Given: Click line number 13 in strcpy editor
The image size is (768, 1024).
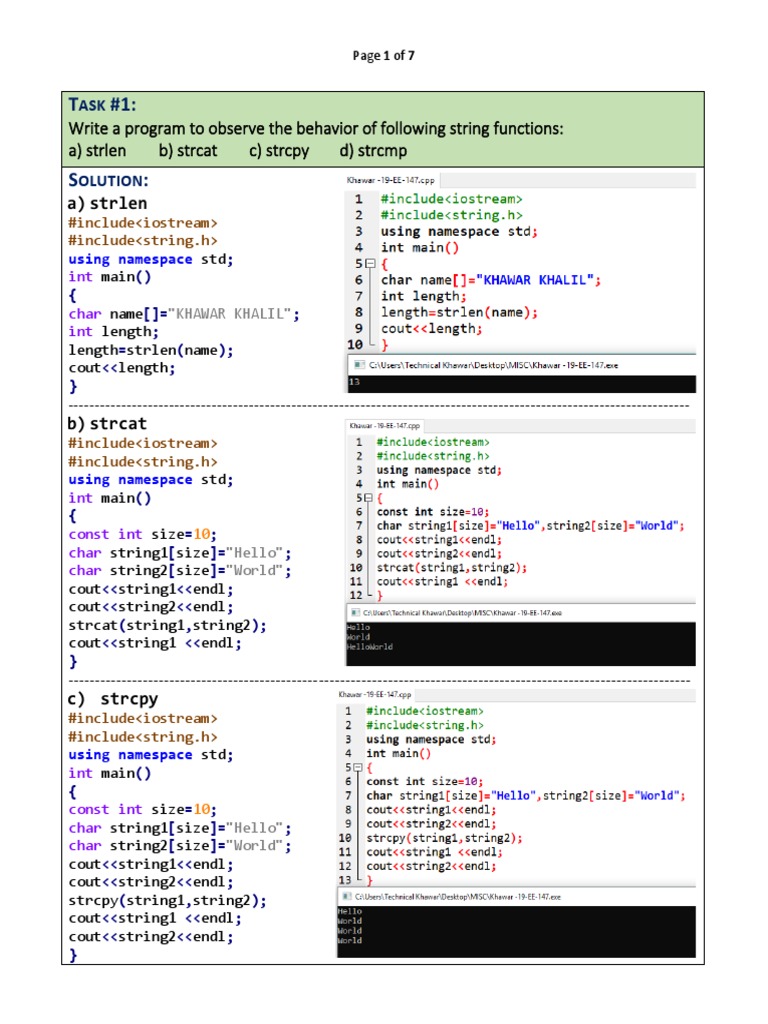Looking at the screenshot, I should click(345, 880).
